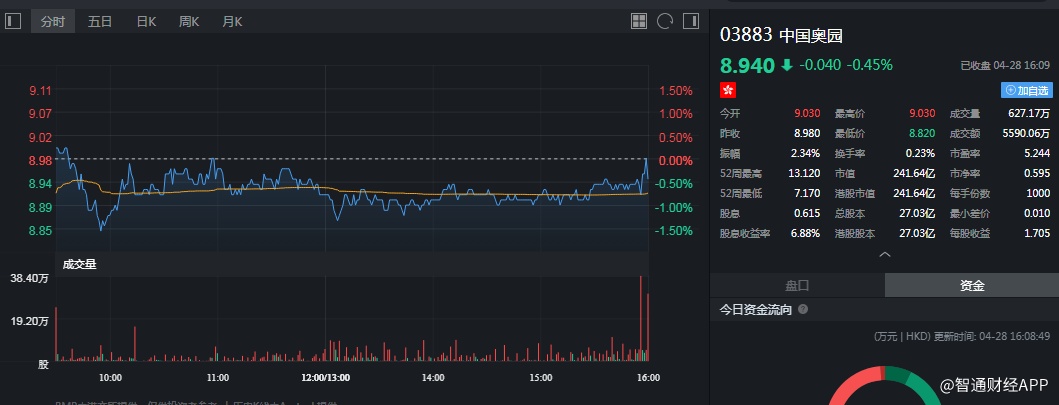Click the green down-arrow beside 8.940
The height and width of the screenshot is (405, 1059).
[x=786, y=65]
